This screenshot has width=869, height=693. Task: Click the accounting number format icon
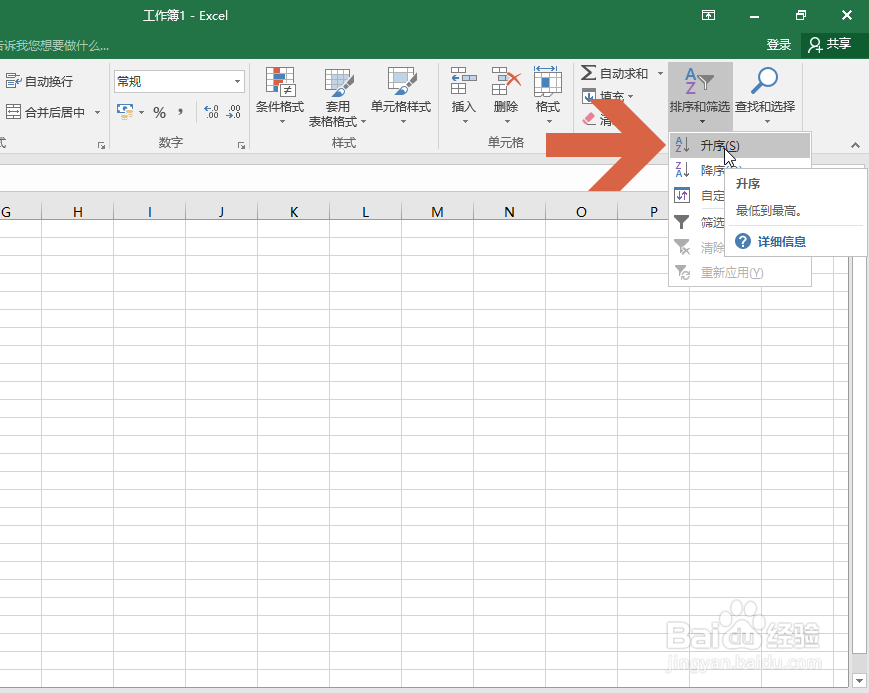125,112
